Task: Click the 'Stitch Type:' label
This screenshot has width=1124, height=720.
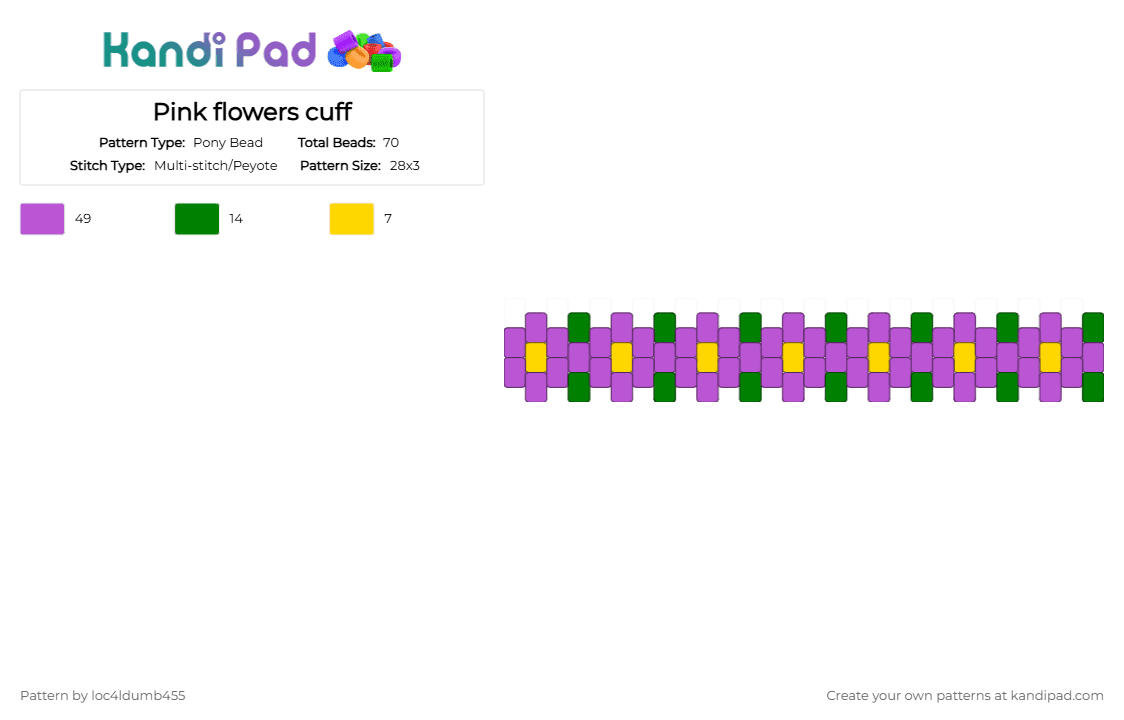Action: click(108, 166)
